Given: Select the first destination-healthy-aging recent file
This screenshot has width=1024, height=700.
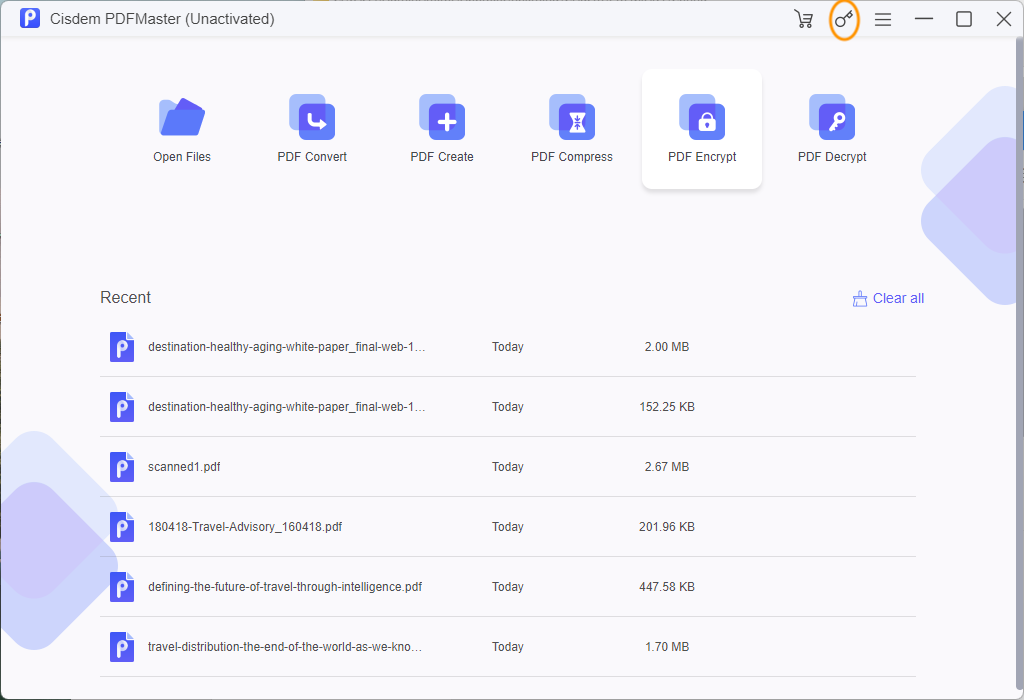Looking at the screenshot, I should coord(284,346).
